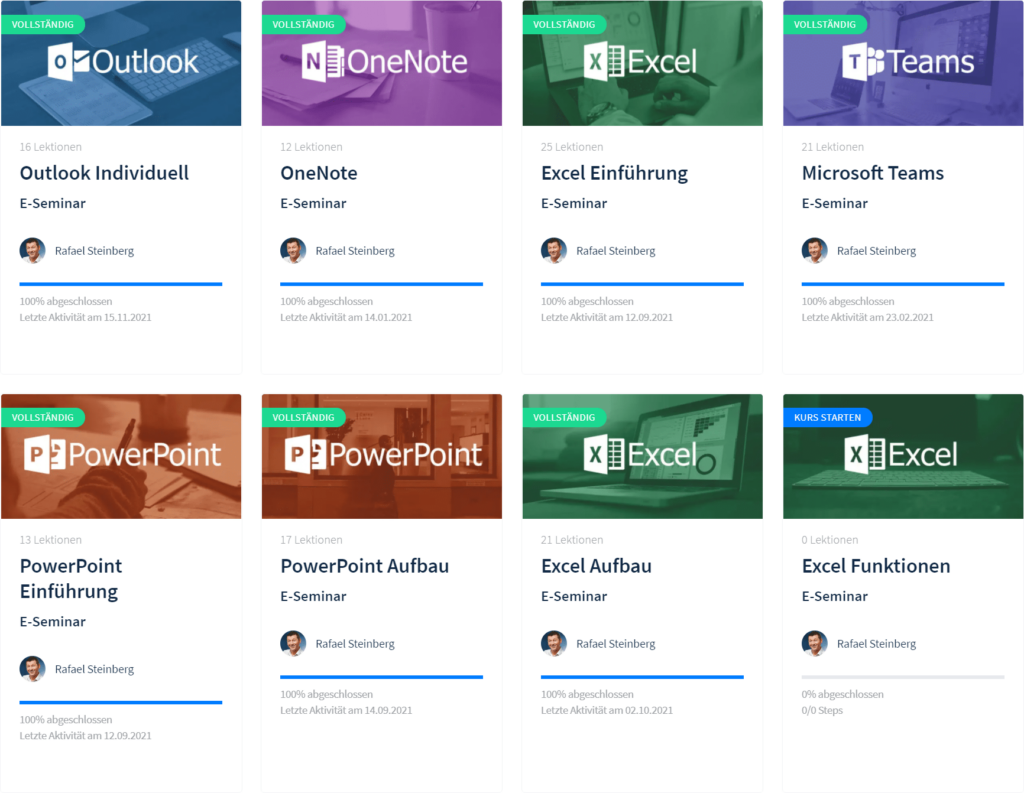Click Vollständig badge on OneNote card
The height and width of the screenshot is (793, 1024).
[303, 24]
